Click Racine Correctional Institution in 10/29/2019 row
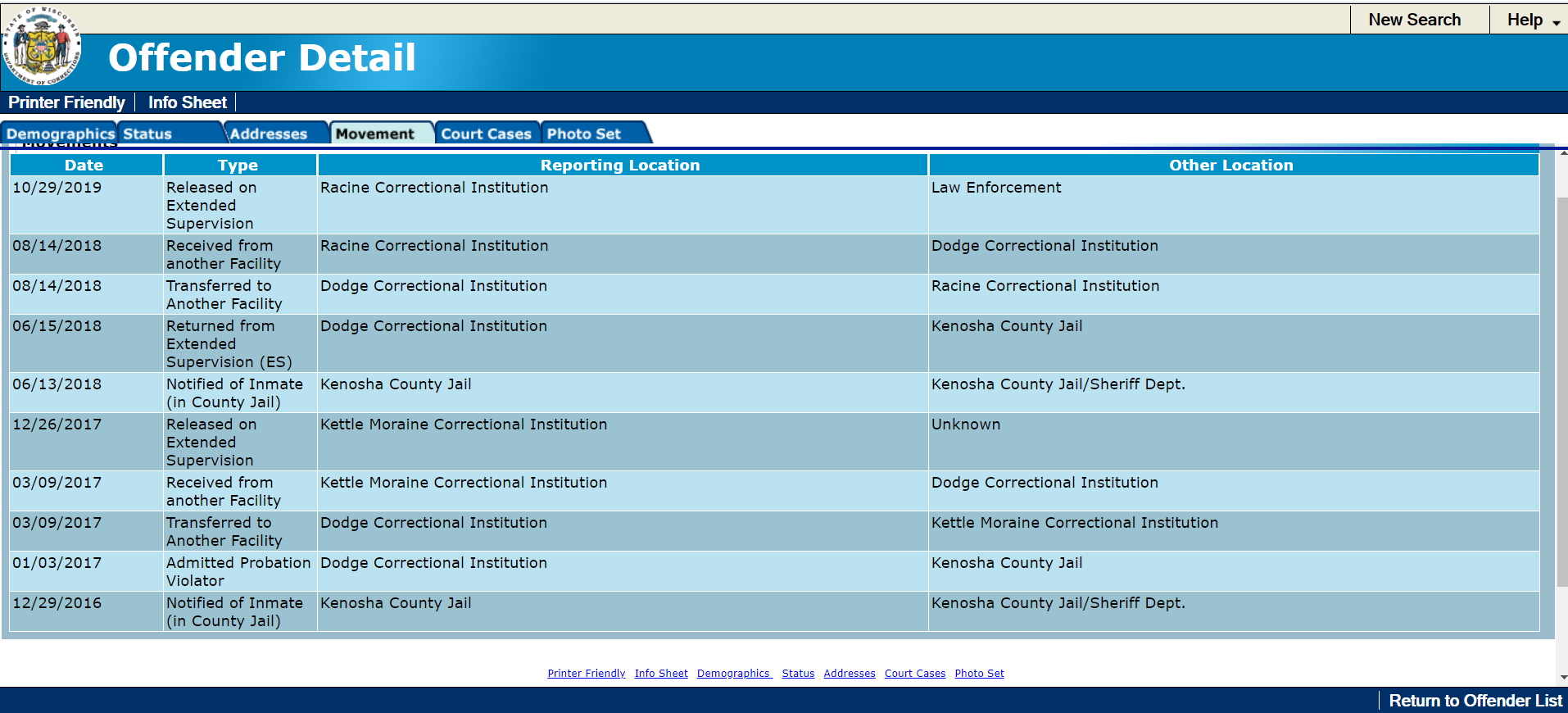The height and width of the screenshot is (713, 1568). pos(623,206)
